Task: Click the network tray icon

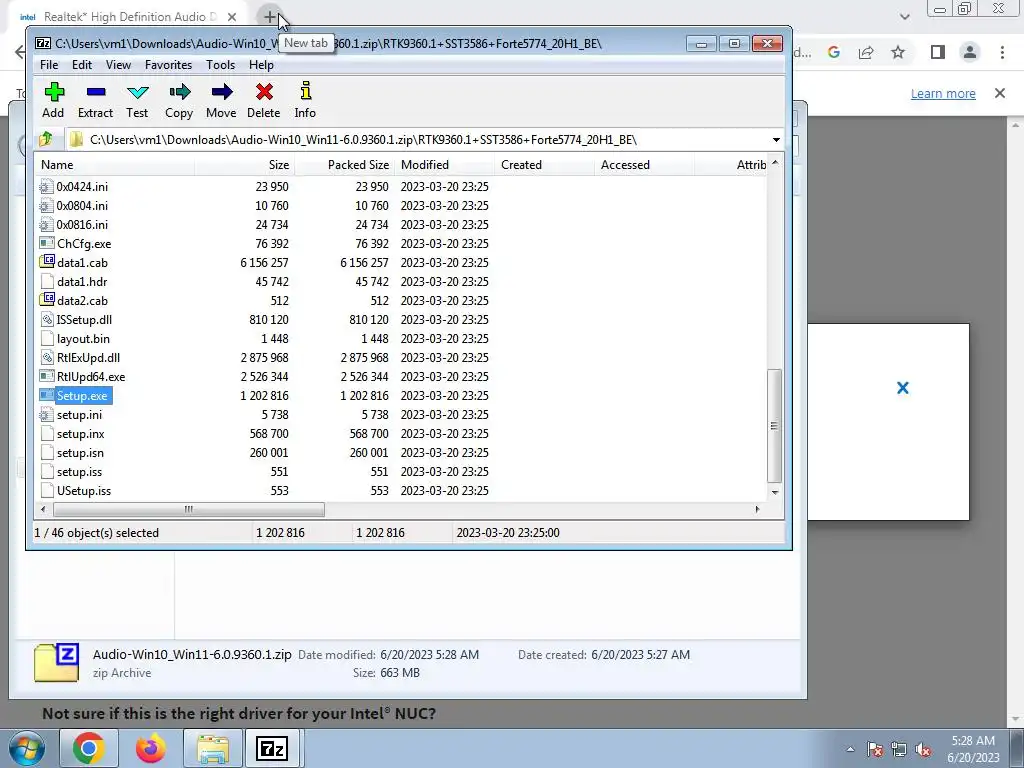Action: click(899, 750)
